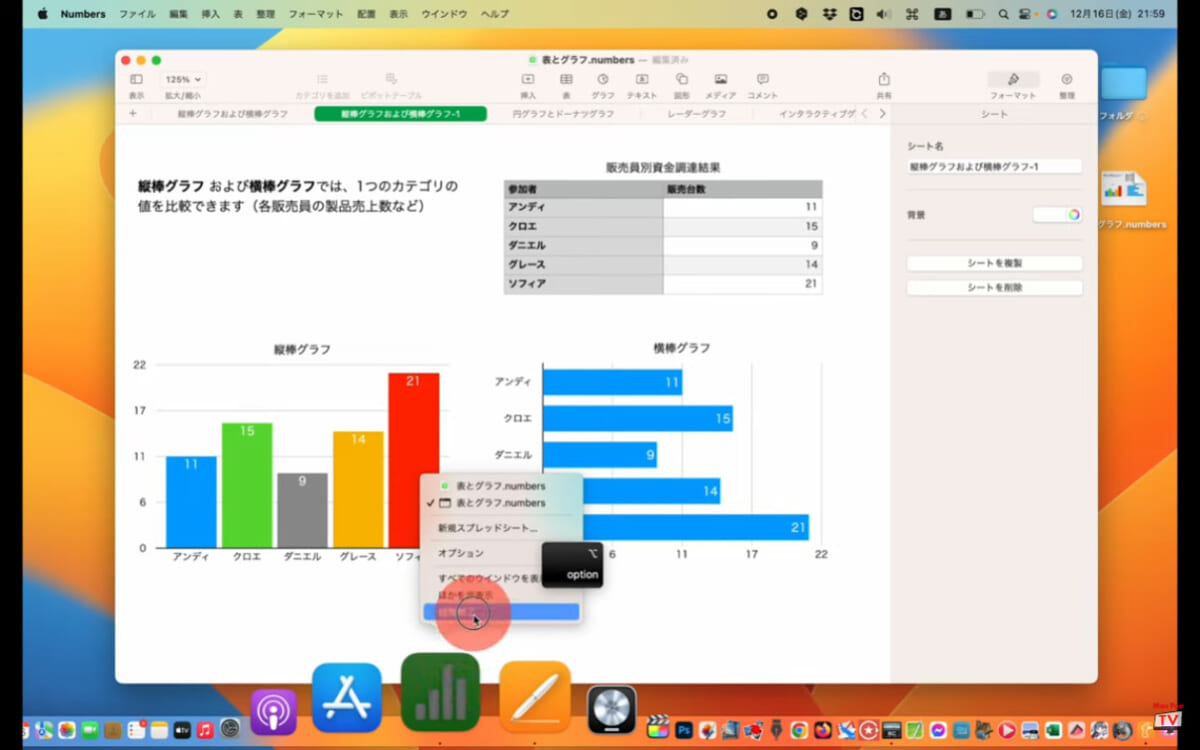
Task: Open the date and time in menu bar
Action: point(1117,14)
